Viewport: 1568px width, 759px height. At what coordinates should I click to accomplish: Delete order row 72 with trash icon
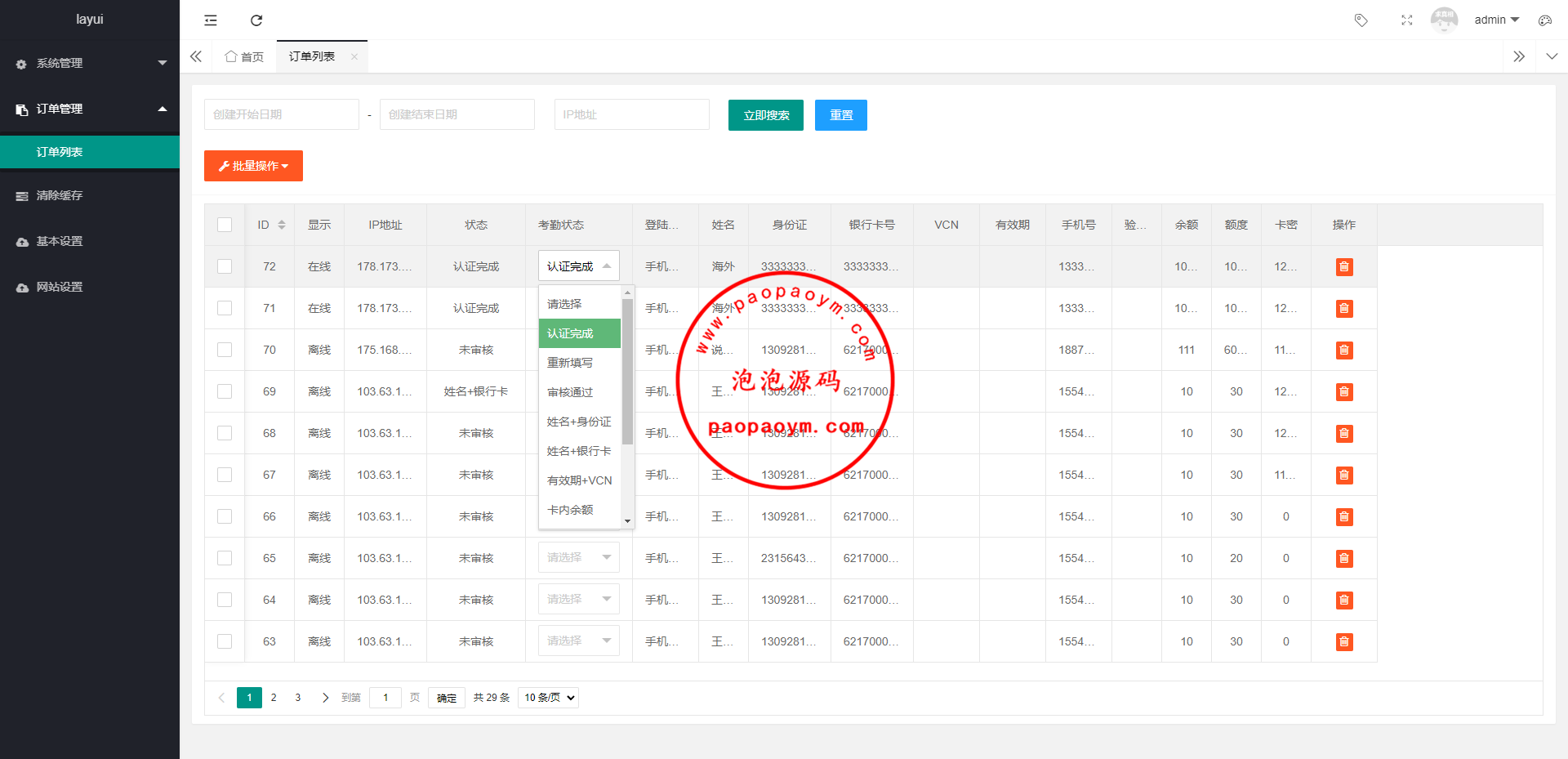pos(1343,267)
